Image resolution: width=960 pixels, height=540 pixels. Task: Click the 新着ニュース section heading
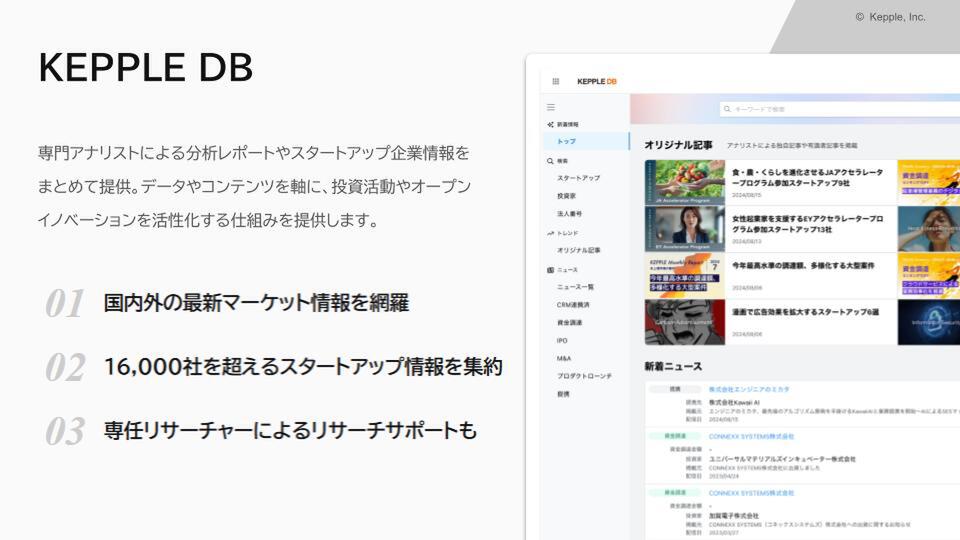[x=673, y=366]
